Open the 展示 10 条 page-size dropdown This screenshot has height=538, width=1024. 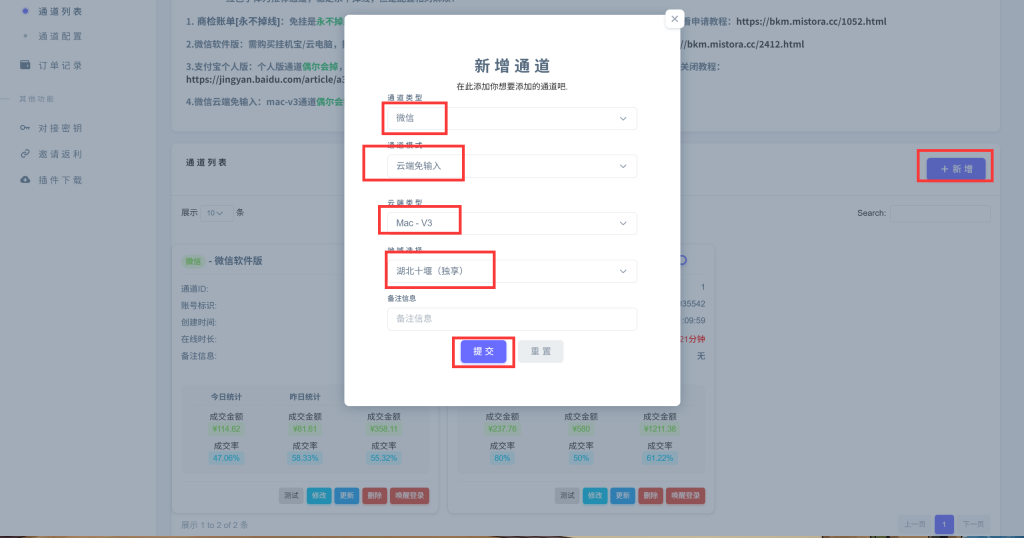click(x=216, y=213)
